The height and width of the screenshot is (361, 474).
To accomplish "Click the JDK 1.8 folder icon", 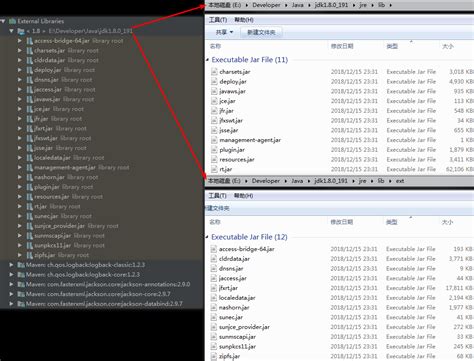I will [x=21, y=31].
